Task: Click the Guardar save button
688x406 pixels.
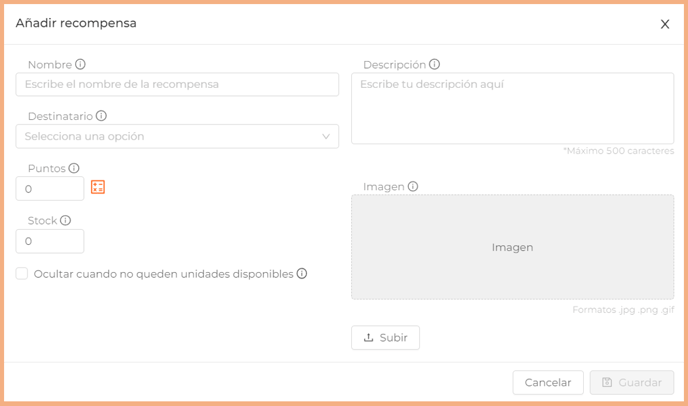Action: pos(632,382)
